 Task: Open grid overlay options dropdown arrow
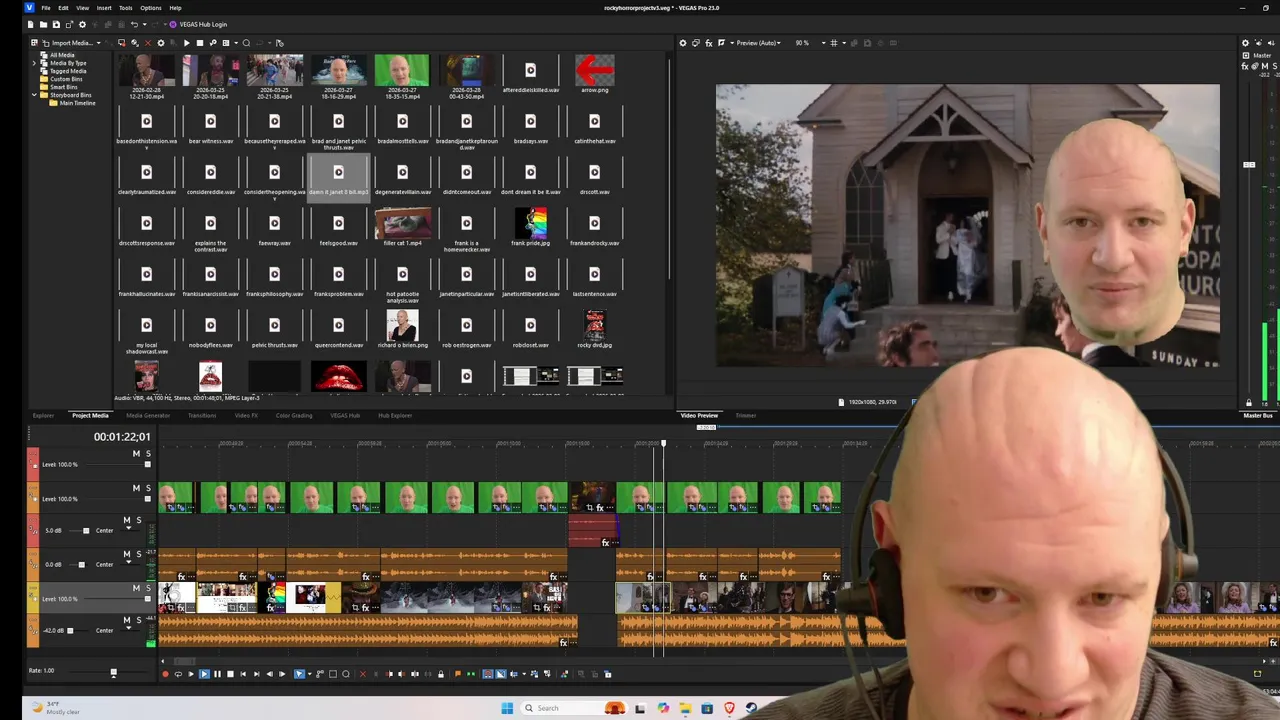[844, 43]
